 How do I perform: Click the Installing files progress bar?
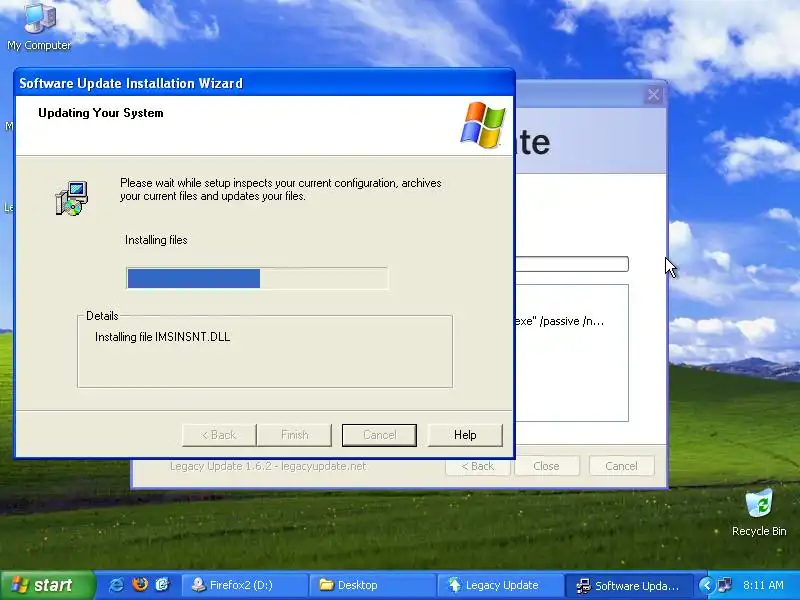click(257, 279)
